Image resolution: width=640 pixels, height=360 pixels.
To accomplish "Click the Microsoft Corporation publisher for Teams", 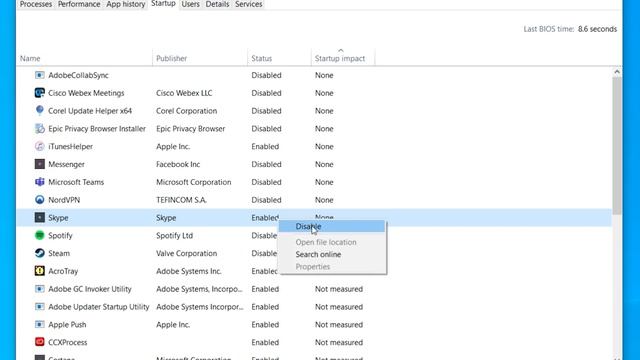I will (193, 182).
